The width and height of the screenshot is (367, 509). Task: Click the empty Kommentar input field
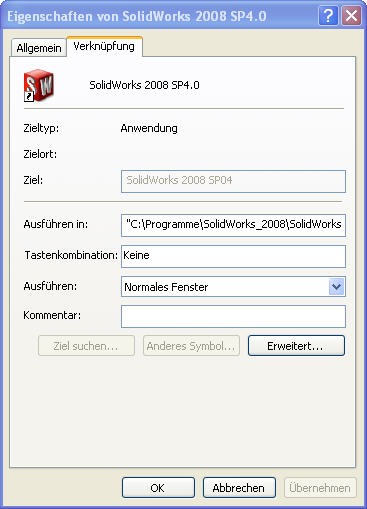coord(233,316)
